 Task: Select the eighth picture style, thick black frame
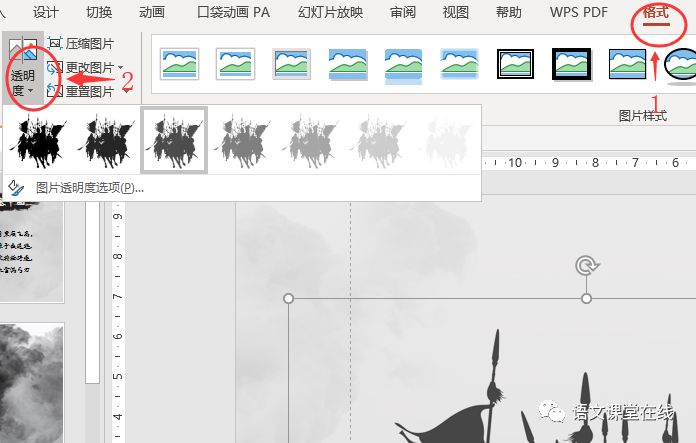(x=572, y=64)
